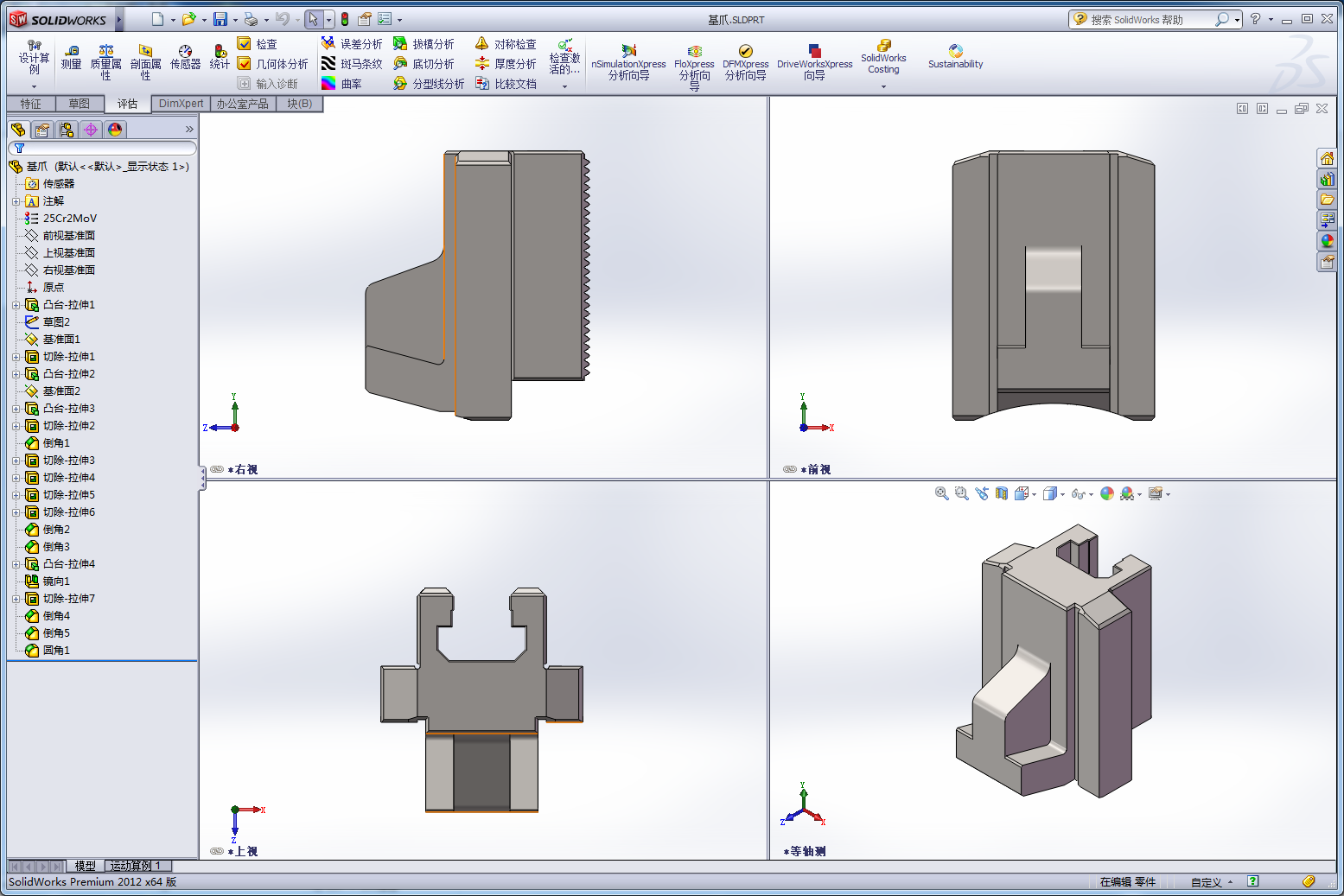This screenshot has width=1344, height=896.
Task: Open the ConfigurationManager panel tab
Action: [x=67, y=130]
